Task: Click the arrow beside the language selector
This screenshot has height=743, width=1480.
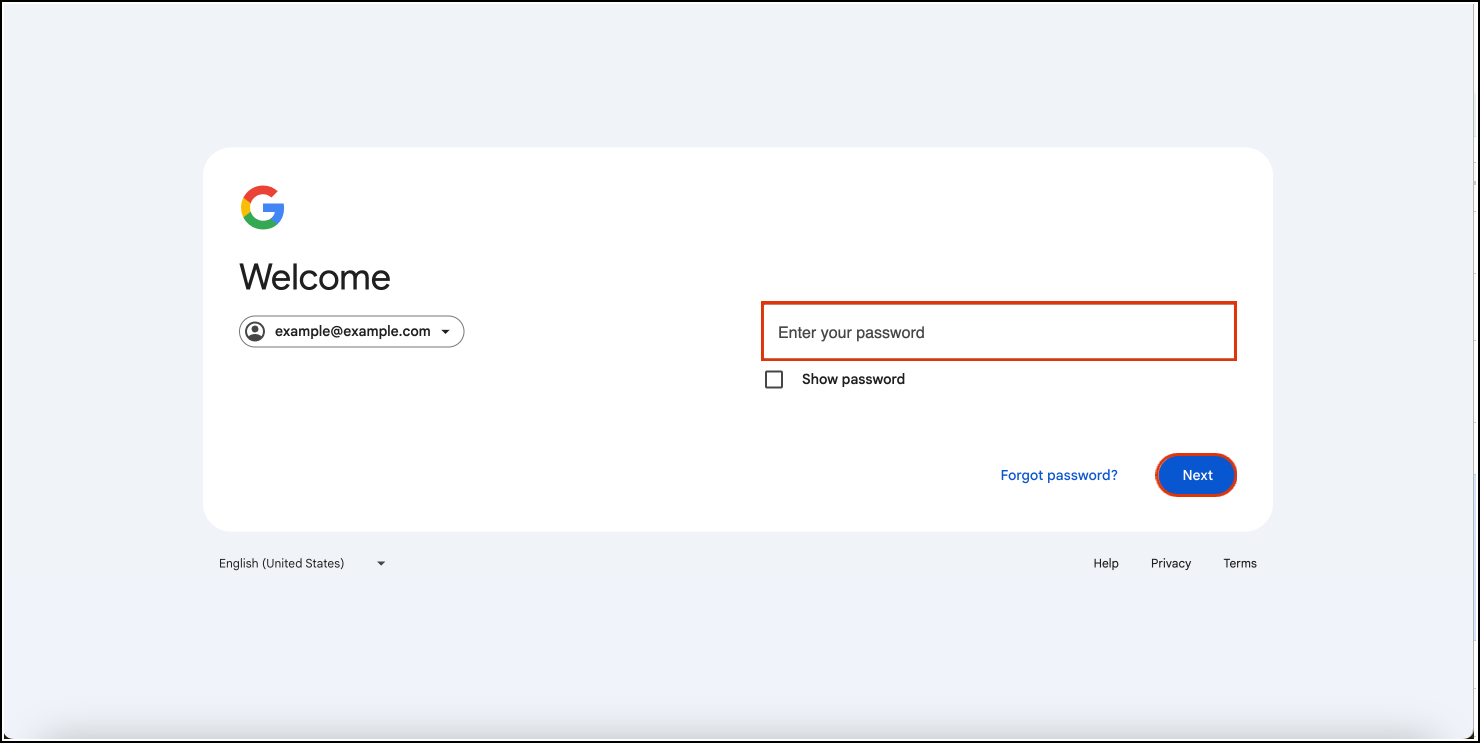Action: (381, 564)
